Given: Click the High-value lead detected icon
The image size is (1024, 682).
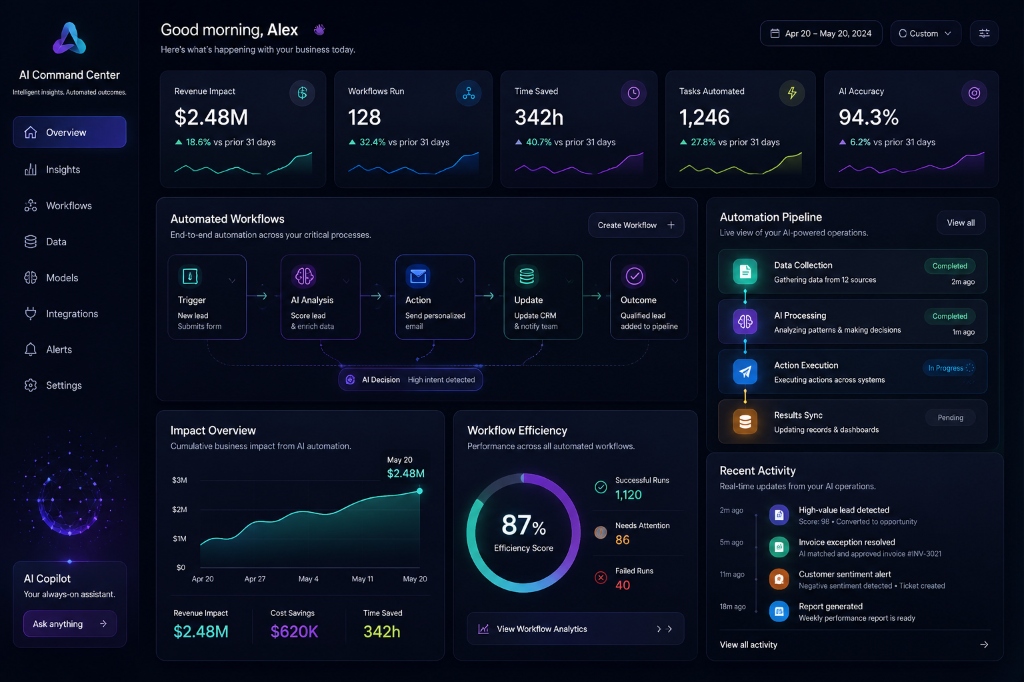Looking at the screenshot, I should pos(778,515).
